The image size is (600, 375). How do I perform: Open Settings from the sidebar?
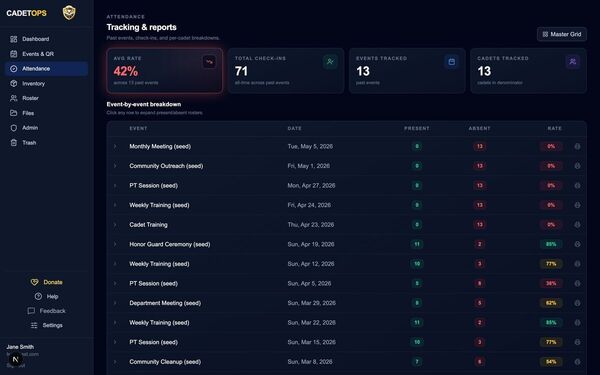point(47,325)
